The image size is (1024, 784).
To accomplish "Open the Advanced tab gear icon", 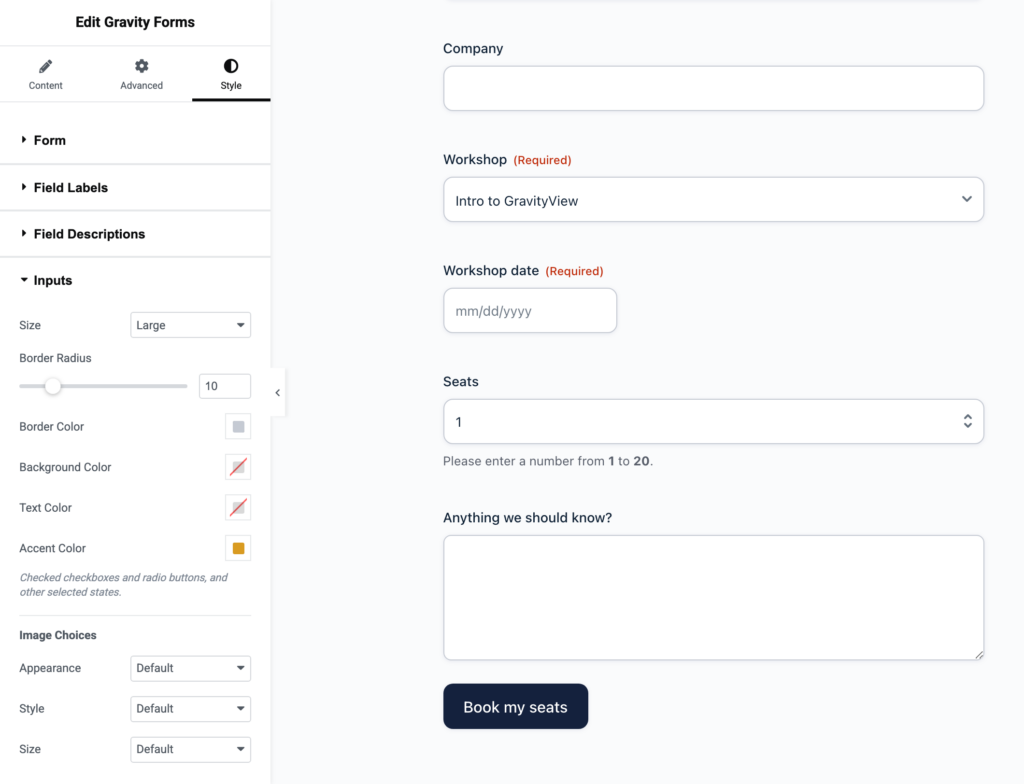I will [x=141, y=66].
